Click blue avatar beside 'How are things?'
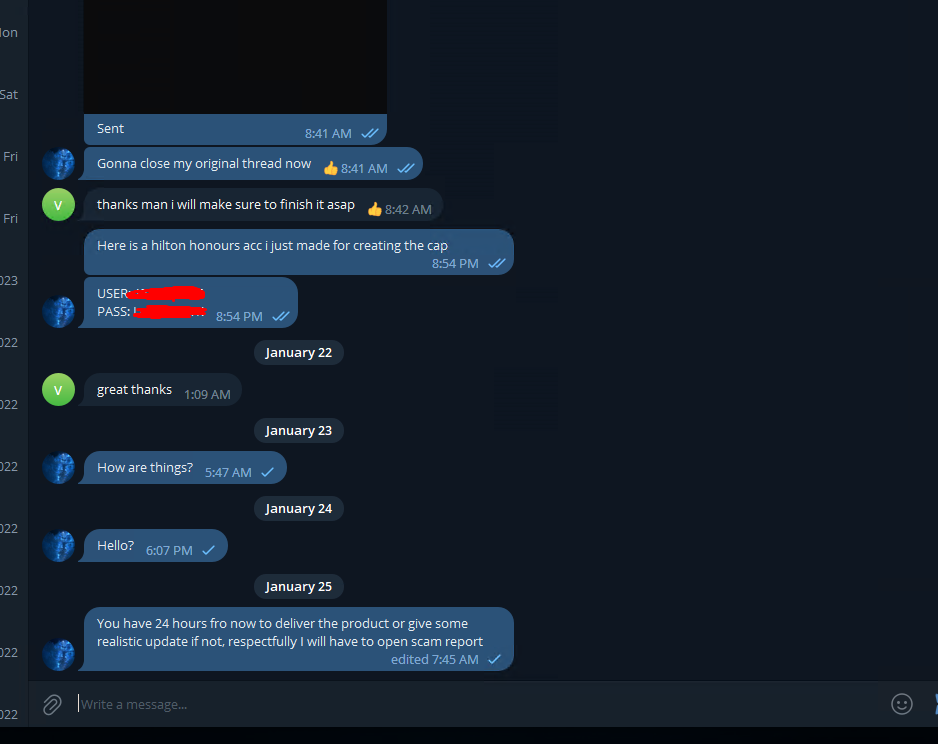 pyautogui.click(x=59, y=468)
